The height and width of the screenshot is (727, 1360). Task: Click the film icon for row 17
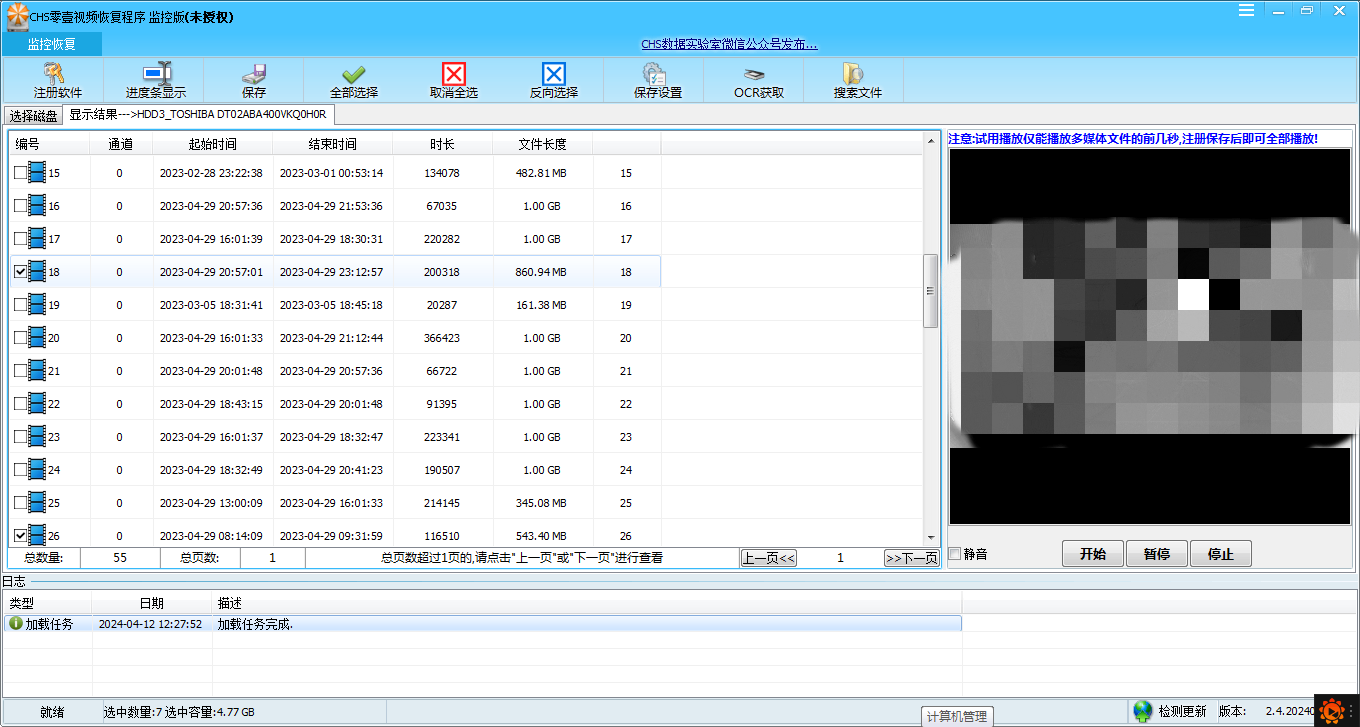point(38,238)
